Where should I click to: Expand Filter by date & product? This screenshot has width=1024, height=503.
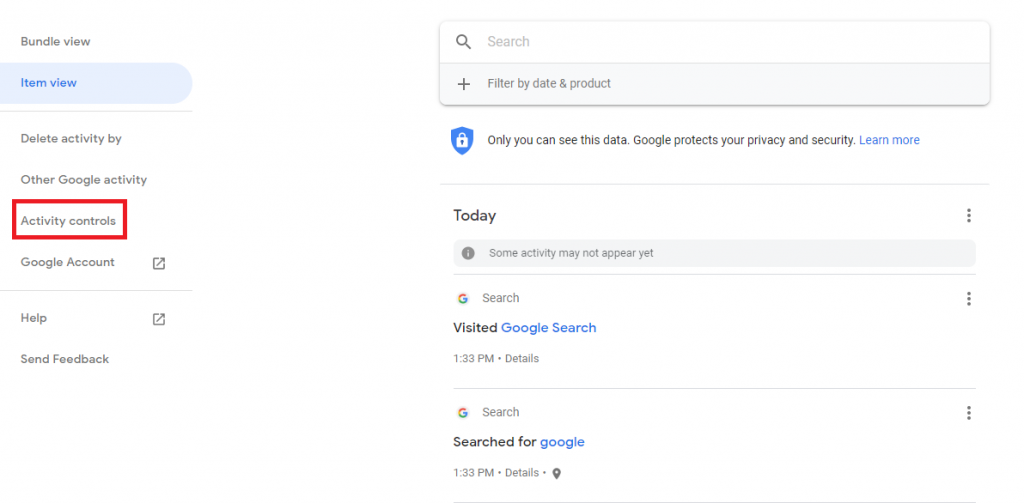714,84
